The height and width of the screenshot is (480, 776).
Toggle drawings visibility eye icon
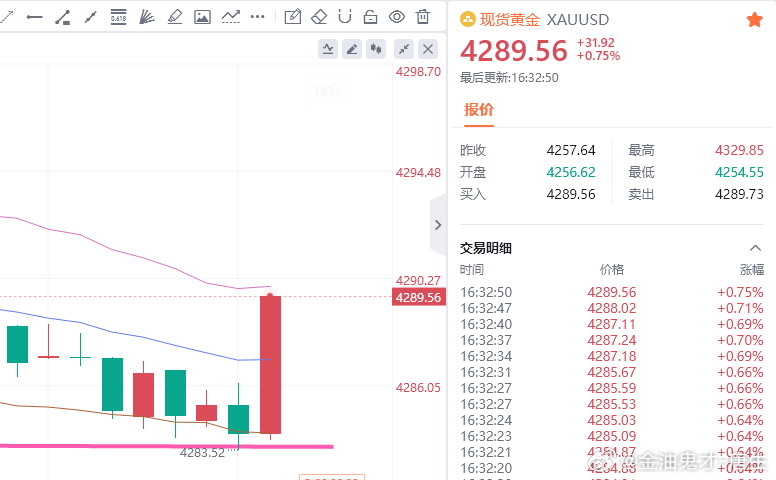[x=396, y=17]
